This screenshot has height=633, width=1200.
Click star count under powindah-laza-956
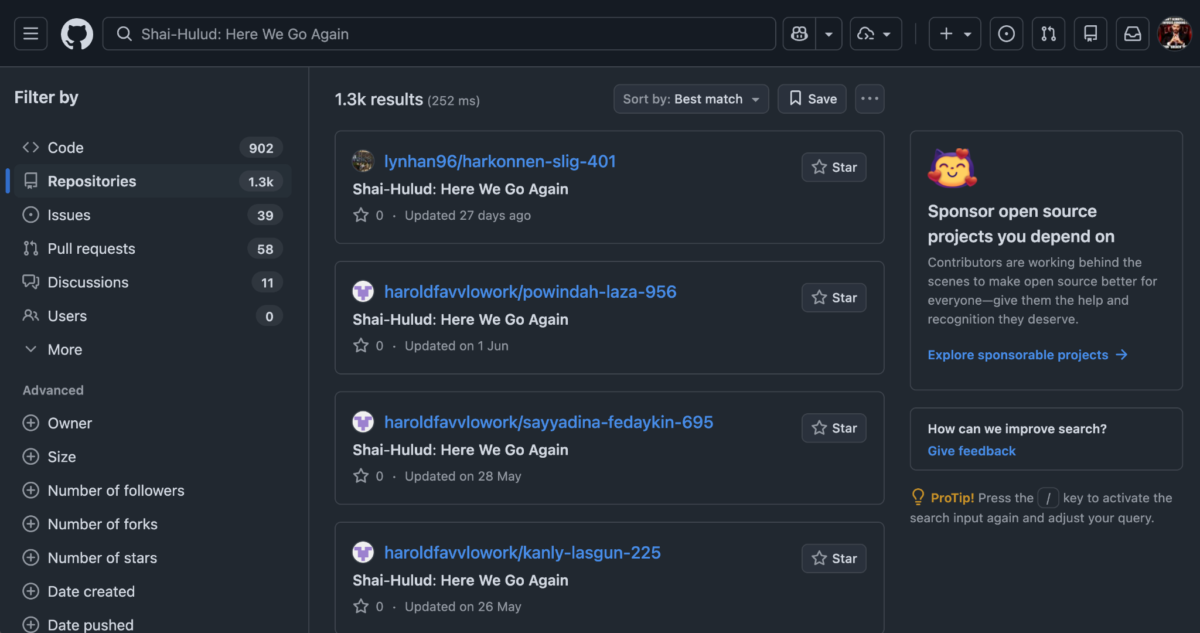coord(368,346)
